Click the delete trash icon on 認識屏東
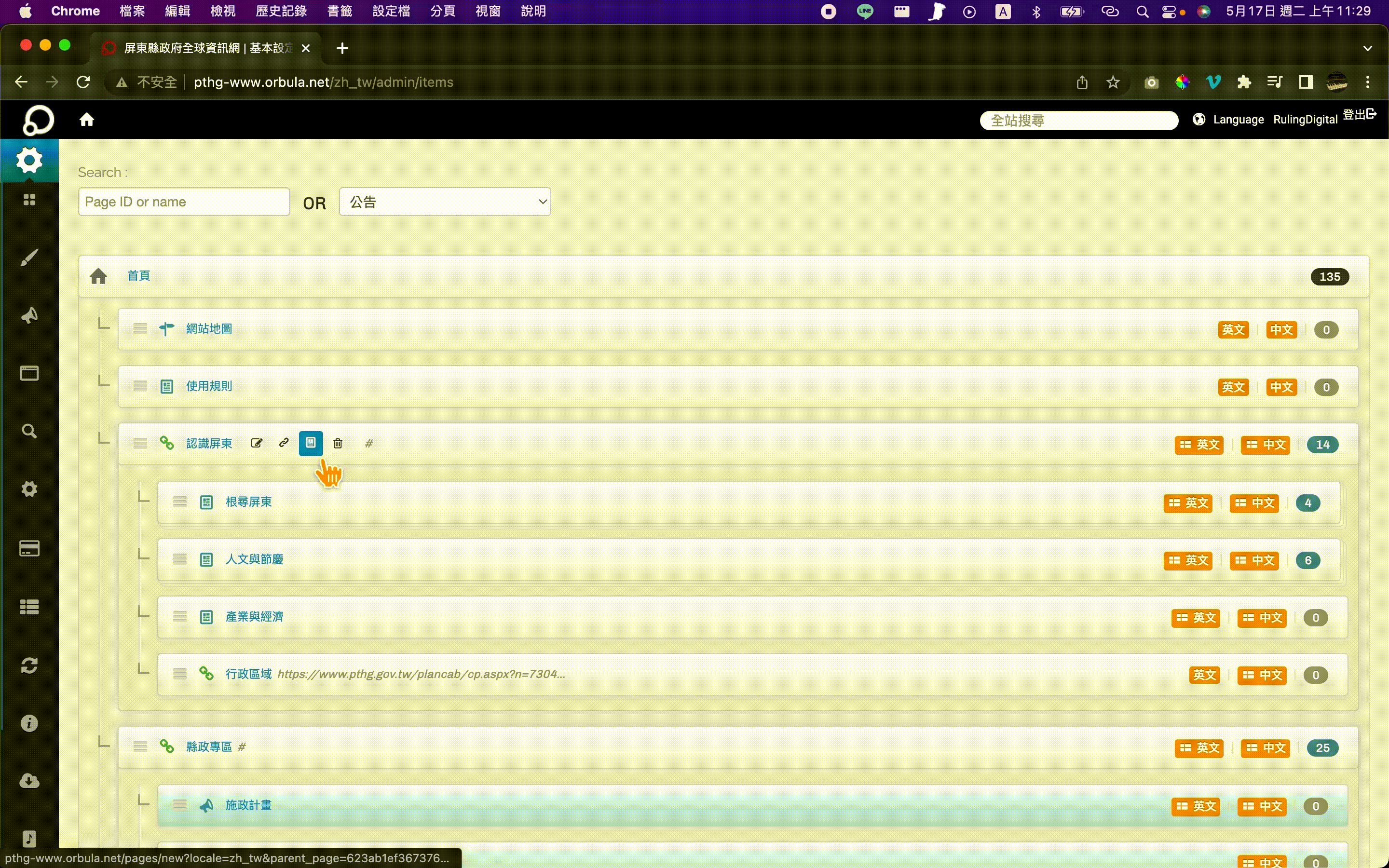 pyautogui.click(x=338, y=443)
